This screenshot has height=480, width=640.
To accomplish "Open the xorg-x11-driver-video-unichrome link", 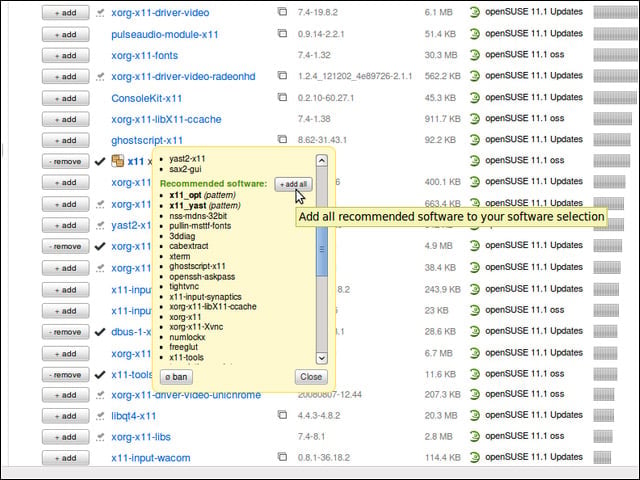I will pos(186,395).
